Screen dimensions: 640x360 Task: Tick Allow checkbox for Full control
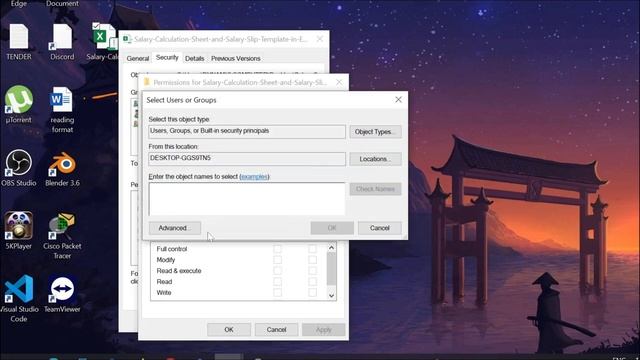pyautogui.click(x=278, y=249)
